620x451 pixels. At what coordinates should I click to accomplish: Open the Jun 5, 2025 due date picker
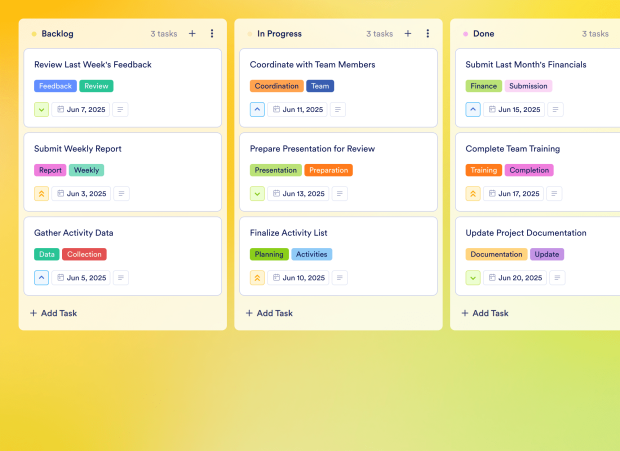click(81, 278)
